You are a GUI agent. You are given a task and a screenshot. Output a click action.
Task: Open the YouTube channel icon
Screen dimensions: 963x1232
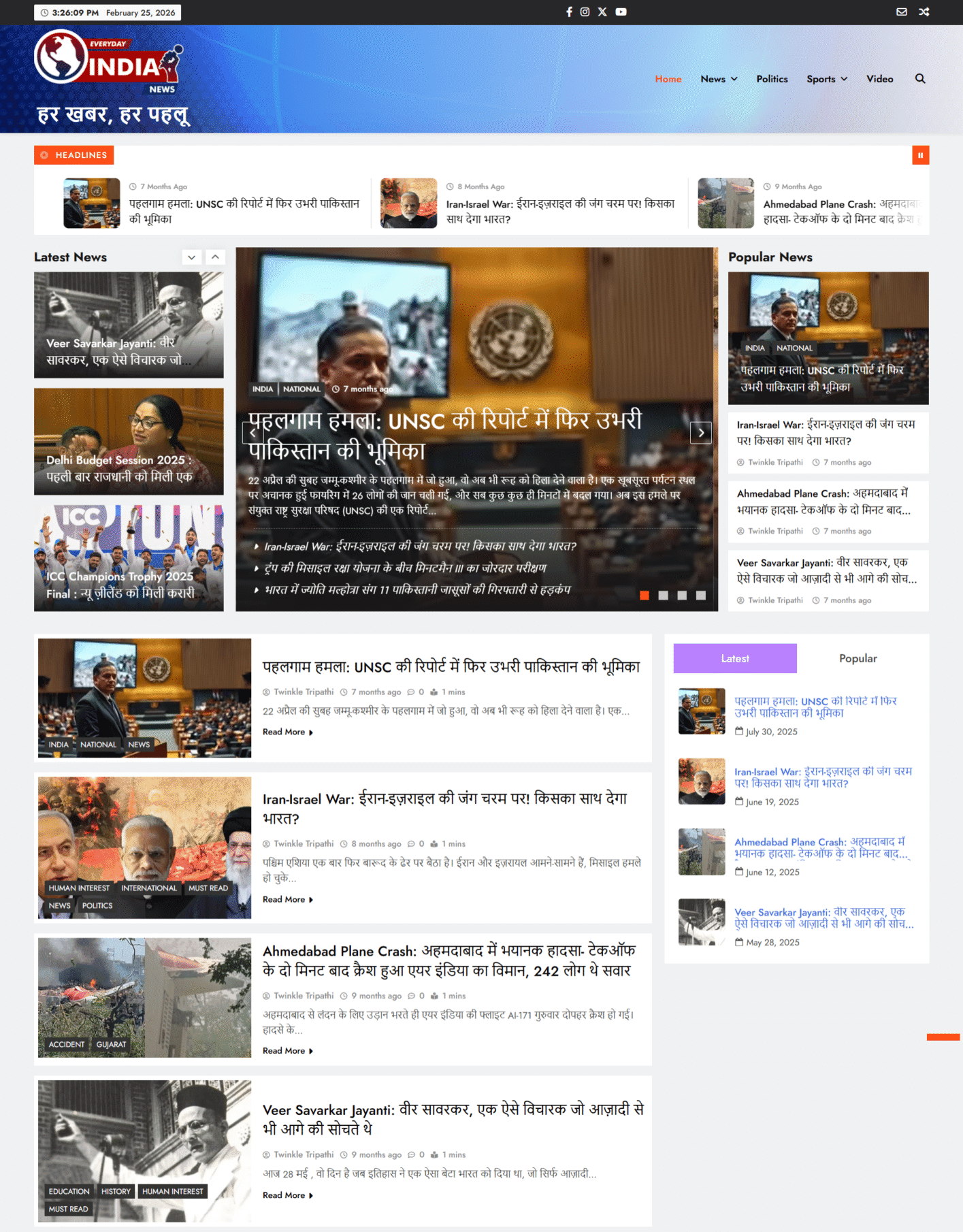tap(621, 12)
